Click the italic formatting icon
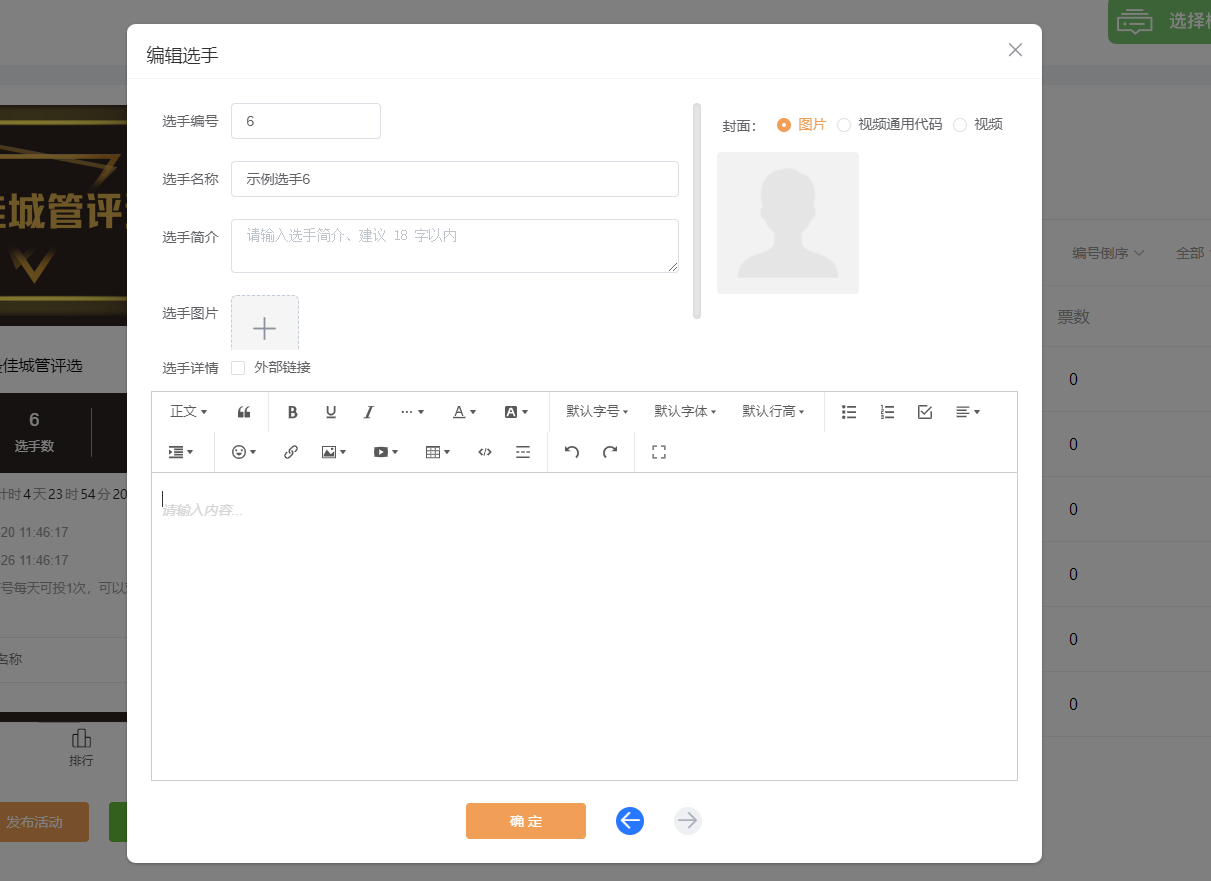This screenshot has height=881, width=1211. [x=368, y=412]
